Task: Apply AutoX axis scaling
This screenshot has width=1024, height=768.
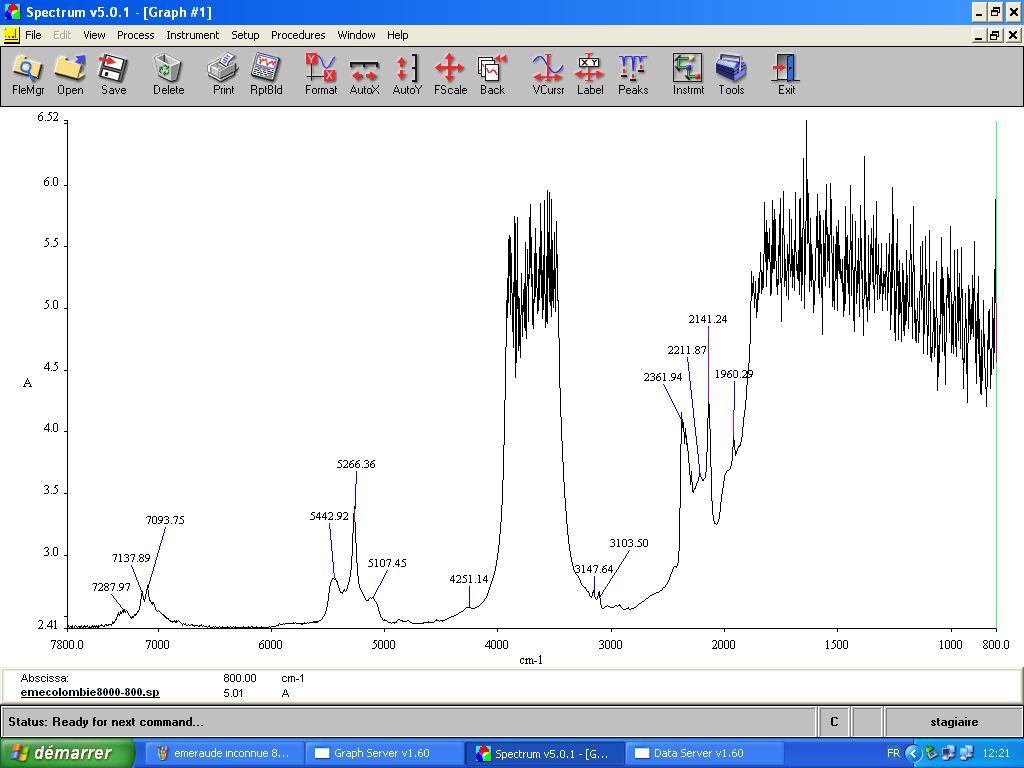Action: click(364, 75)
